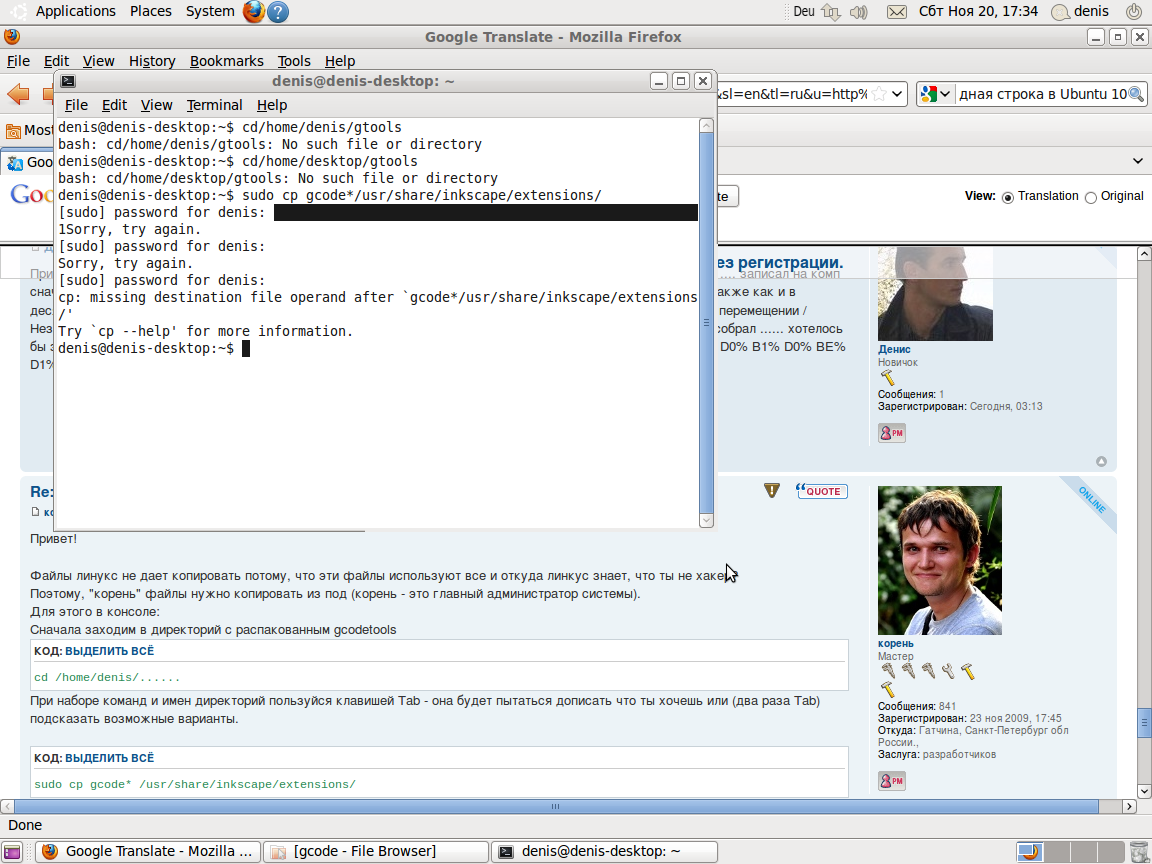Open the terminal Help menu
Screen dimensions: 1152x864
(272, 105)
